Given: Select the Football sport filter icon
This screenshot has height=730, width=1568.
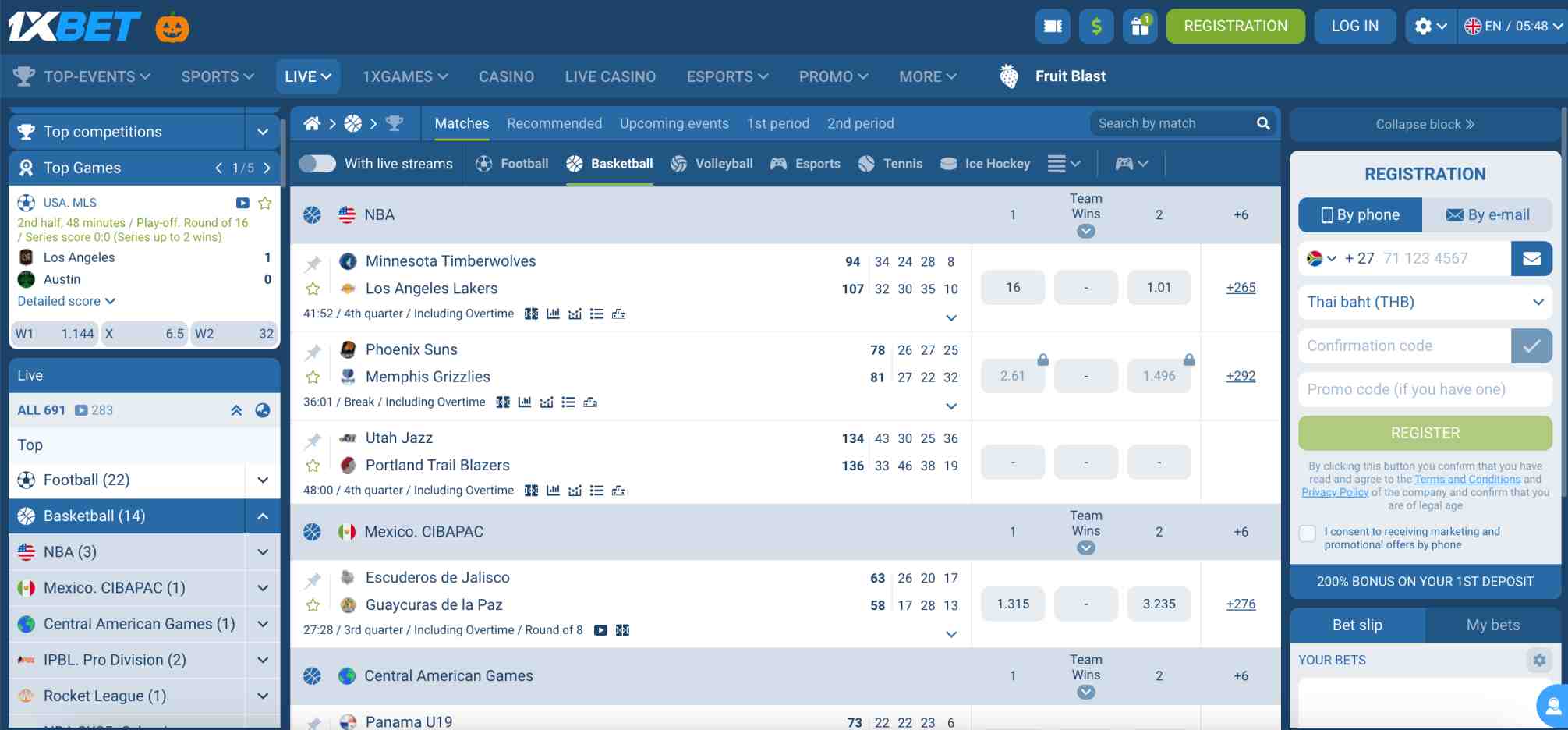Looking at the screenshot, I should point(483,164).
